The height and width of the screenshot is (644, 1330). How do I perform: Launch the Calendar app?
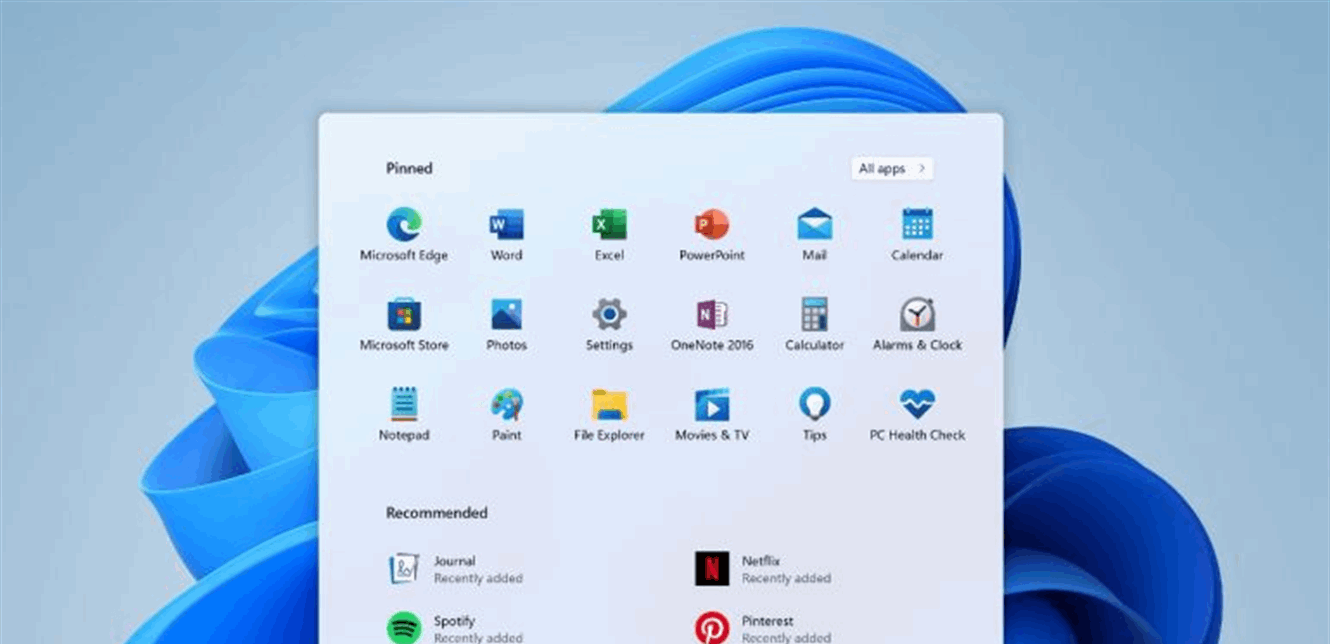916,228
